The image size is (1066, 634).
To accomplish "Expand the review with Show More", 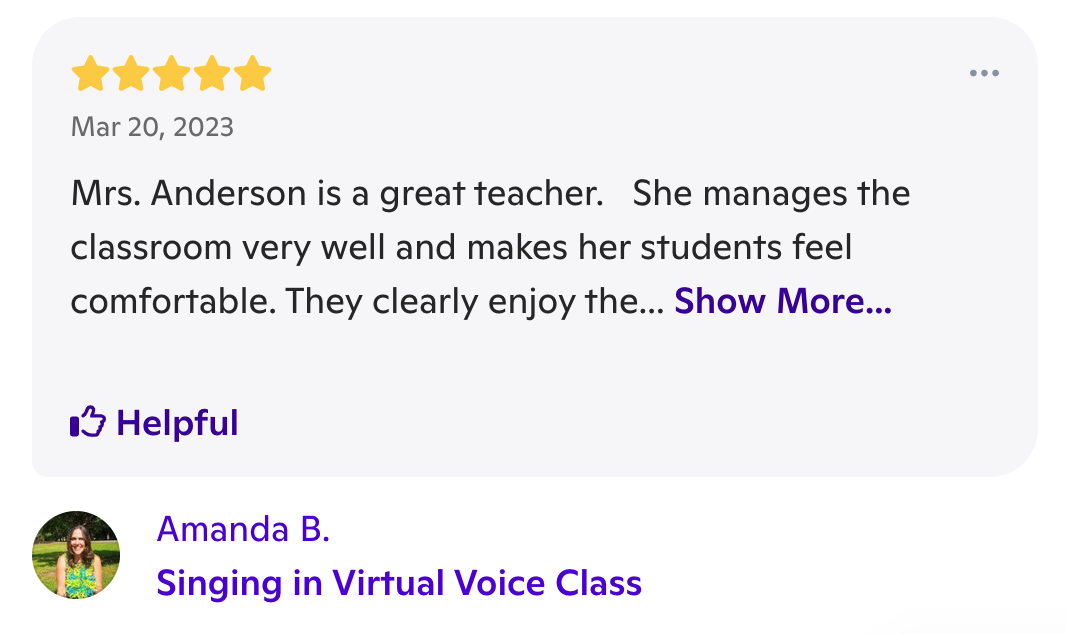I will (x=783, y=301).
